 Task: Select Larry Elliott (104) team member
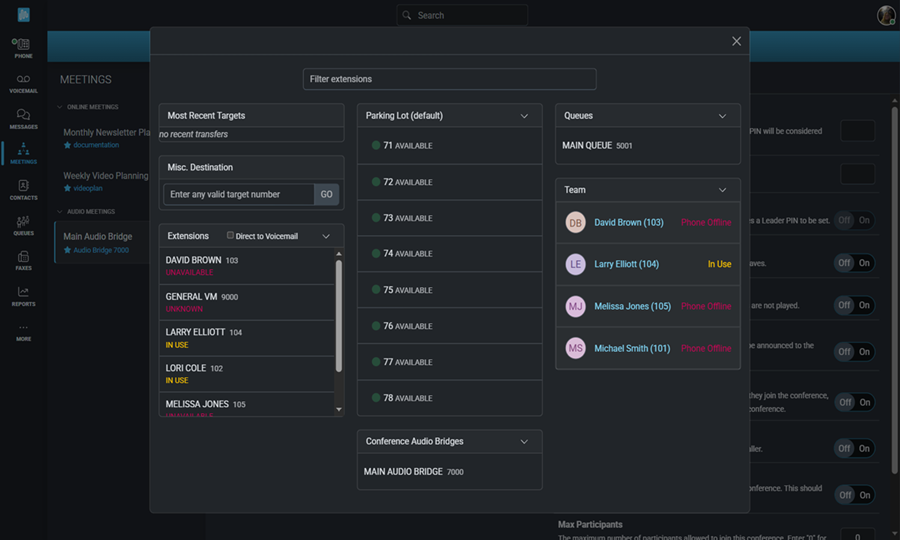[626, 264]
